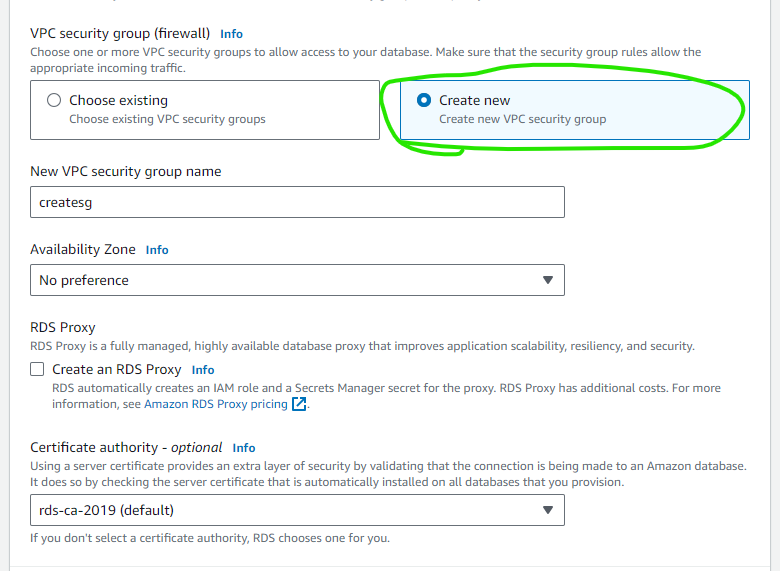Open the Amazon RDS Proxy pricing link
Viewport: 780px width, 571px height.
tap(216, 404)
